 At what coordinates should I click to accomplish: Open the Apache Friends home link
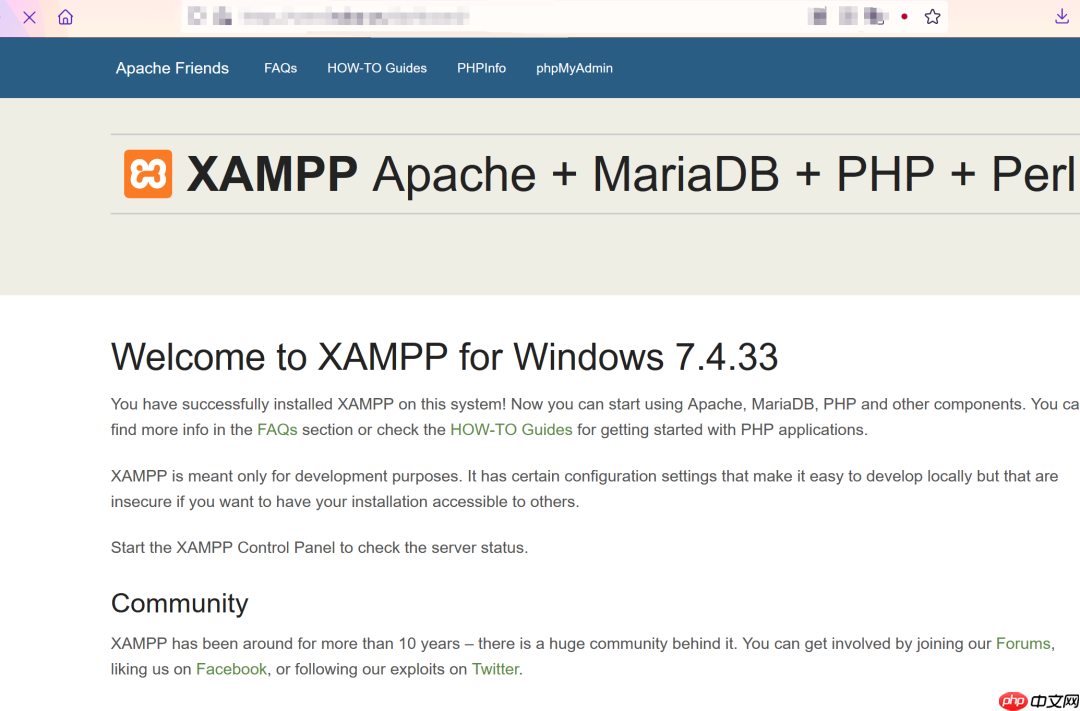172,68
